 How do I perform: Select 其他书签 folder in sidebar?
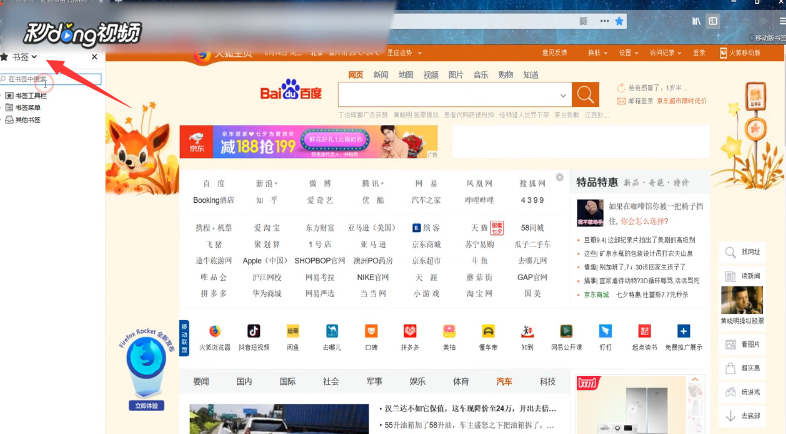28,120
